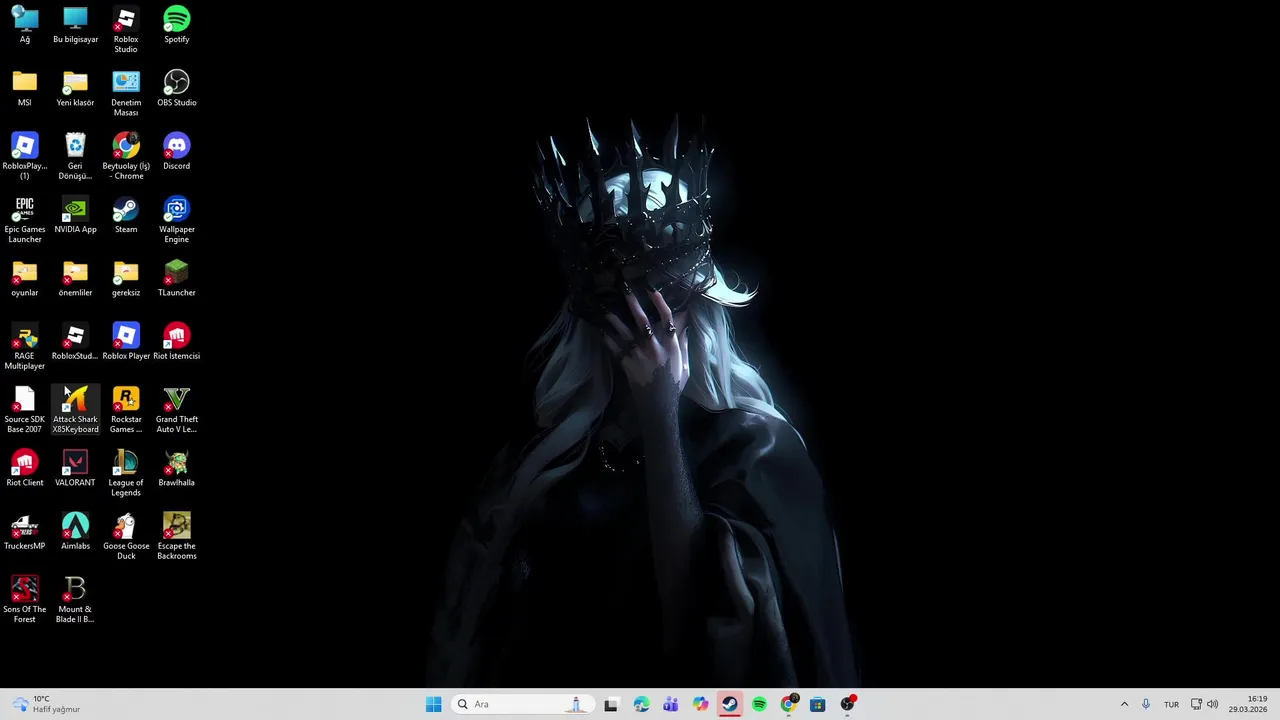Switch to OBS in the taskbar

click(847, 704)
